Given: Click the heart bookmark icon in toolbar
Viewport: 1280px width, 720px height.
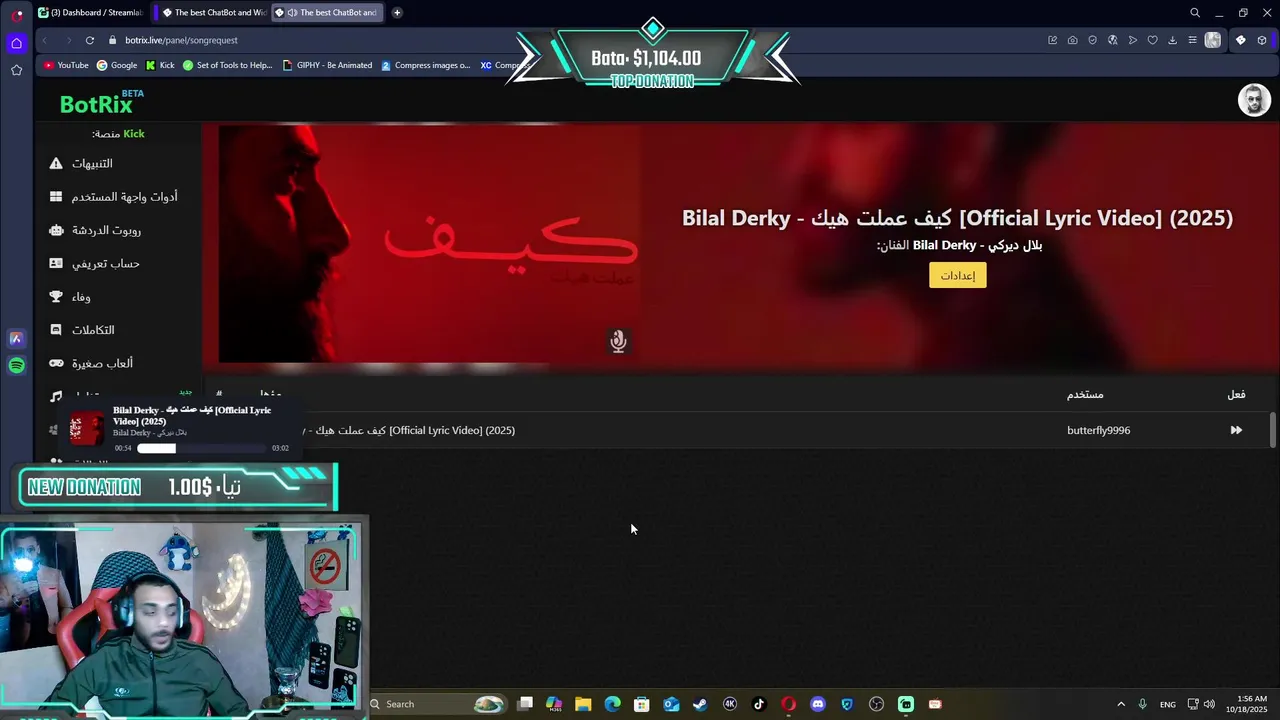Looking at the screenshot, I should 1152,40.
